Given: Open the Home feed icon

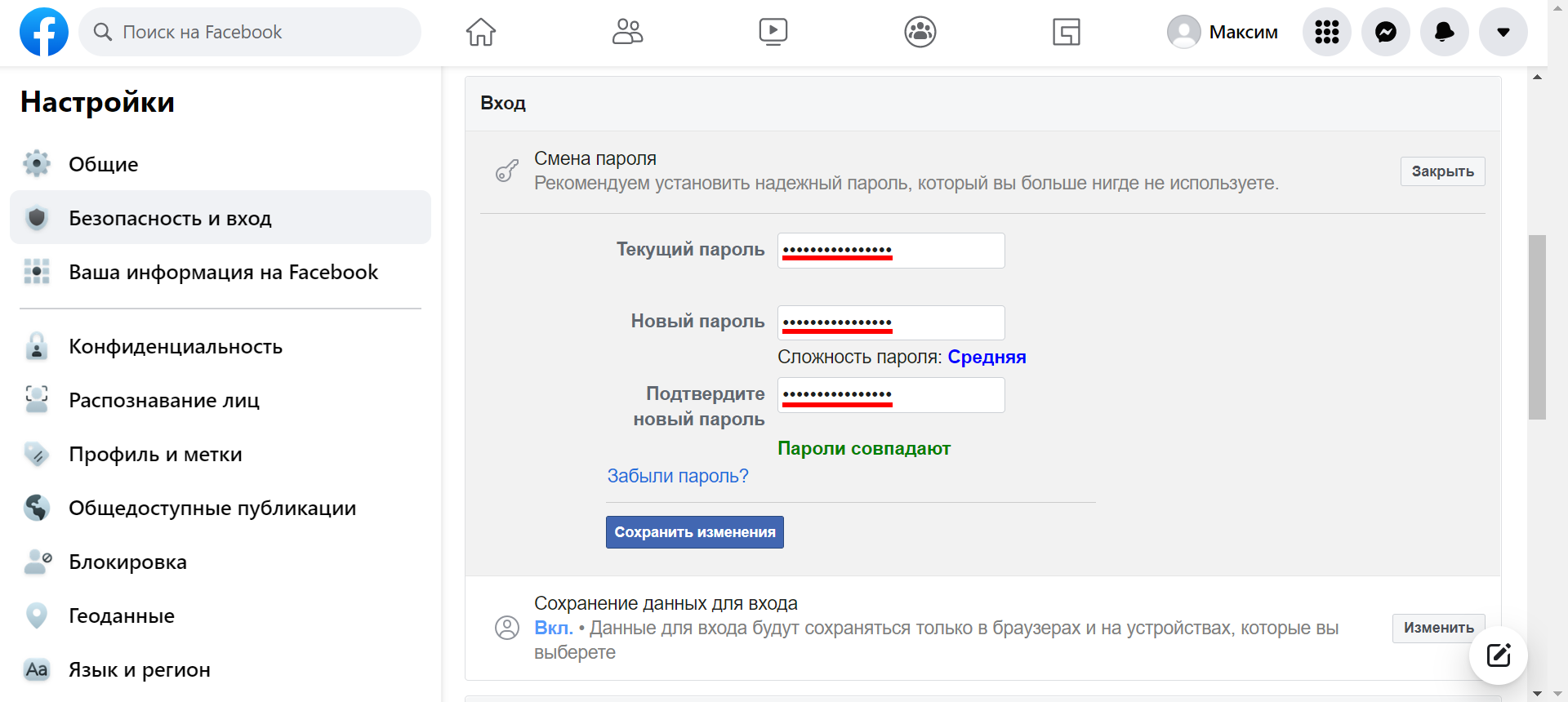Looking at the screenshot, I should pos(481,32).
